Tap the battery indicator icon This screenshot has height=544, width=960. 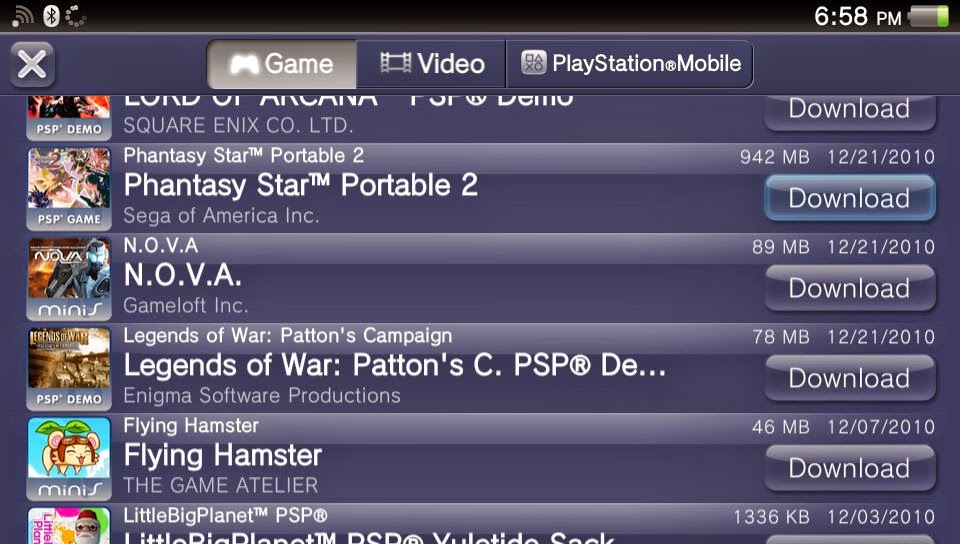click(929, 17)
